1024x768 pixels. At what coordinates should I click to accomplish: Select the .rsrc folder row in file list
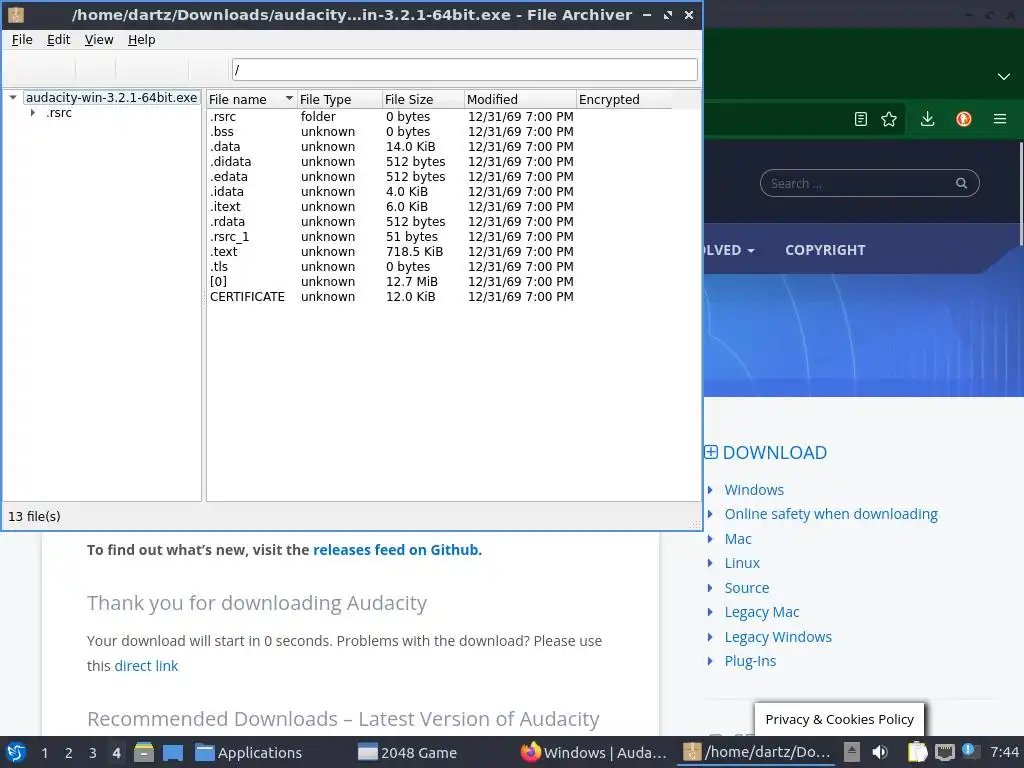(x=440, y=116)
